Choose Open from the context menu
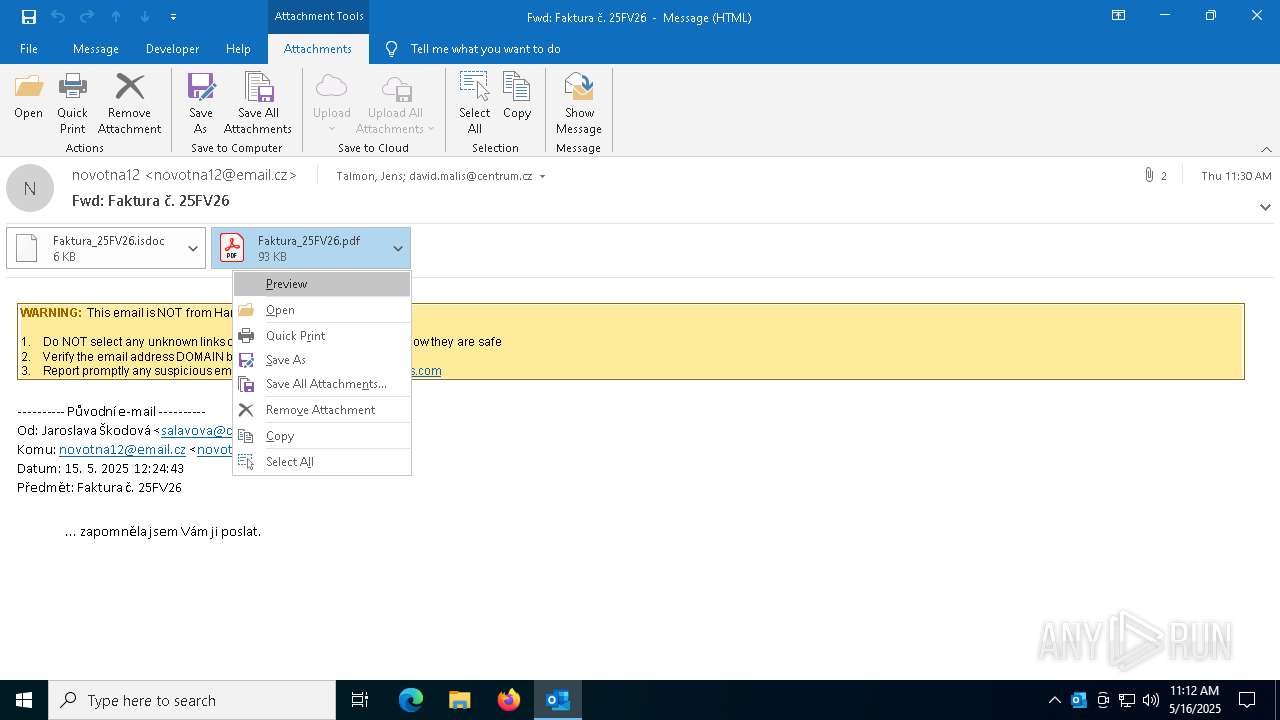The width and height of the screenshot is (1280, 720). (x=322, y=310)
